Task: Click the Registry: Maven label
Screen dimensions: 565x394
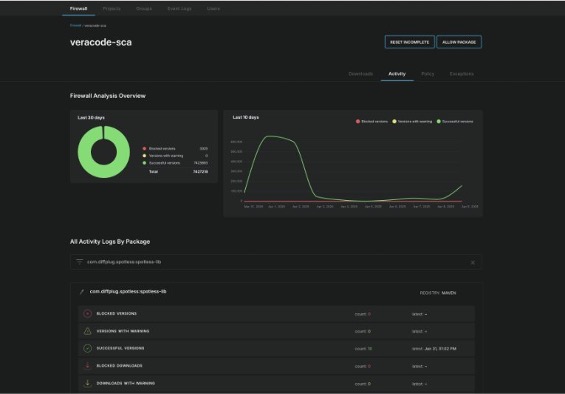Action: 438,293
